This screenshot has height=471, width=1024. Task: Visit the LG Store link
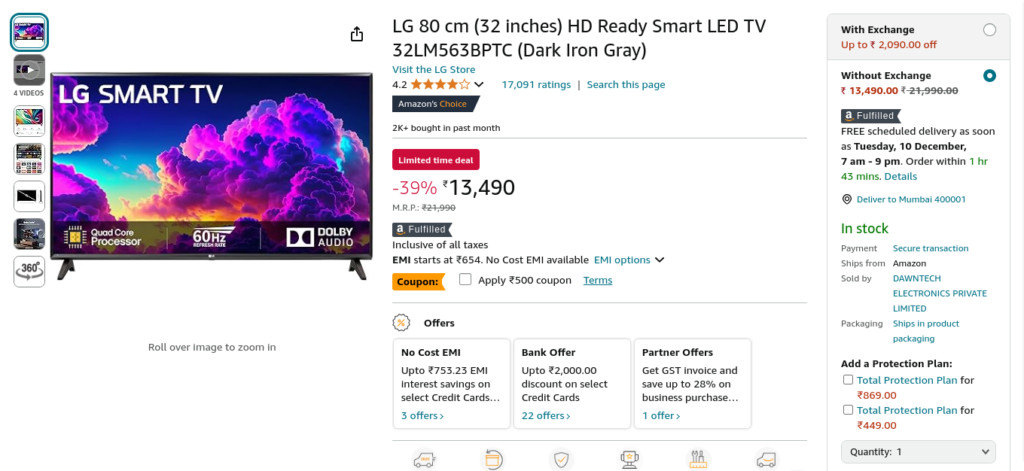coord(434,69)
